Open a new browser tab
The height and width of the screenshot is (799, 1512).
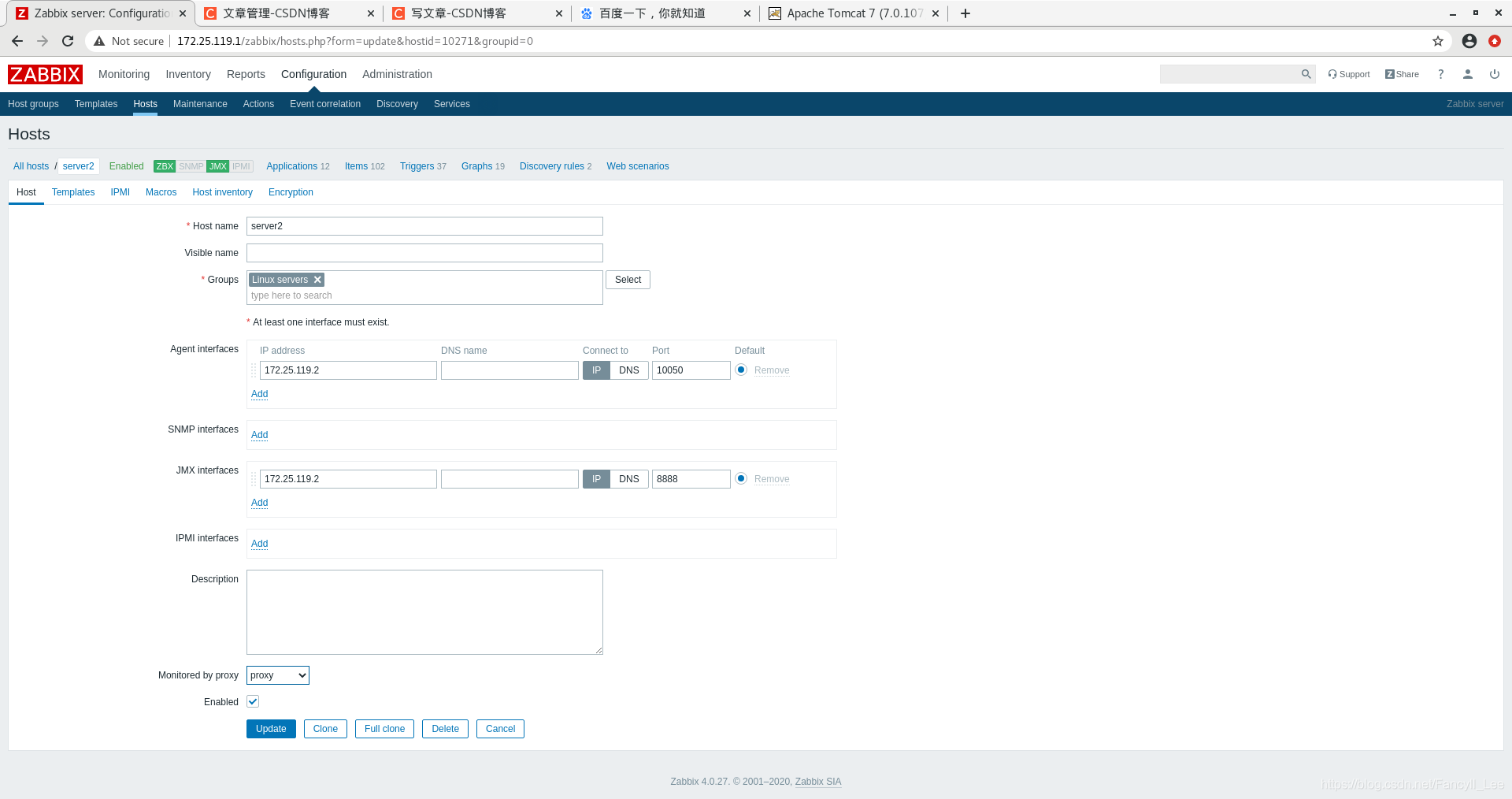click(x=965, y=13)
